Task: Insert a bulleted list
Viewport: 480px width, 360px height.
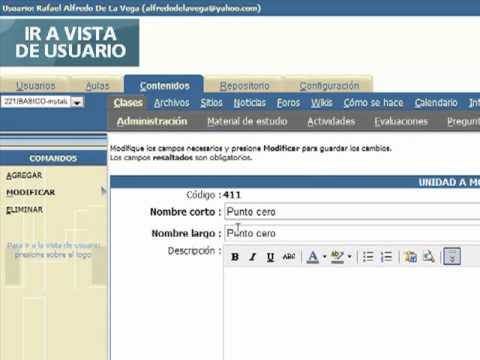Action: point(368,257)
